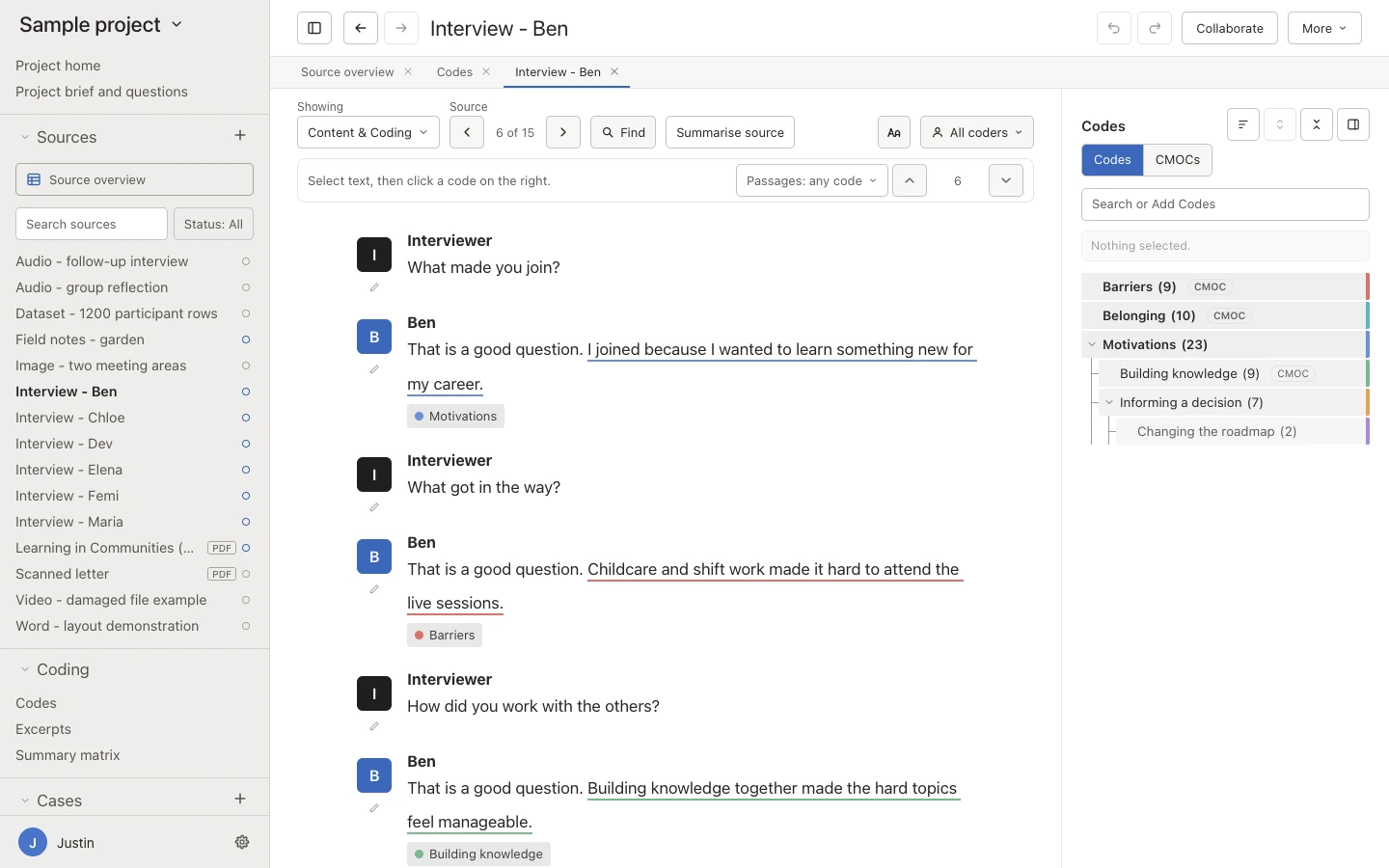Click the red color bar of Barriers code
The image size is (1389, 868).
click(x=1368, y=286)
